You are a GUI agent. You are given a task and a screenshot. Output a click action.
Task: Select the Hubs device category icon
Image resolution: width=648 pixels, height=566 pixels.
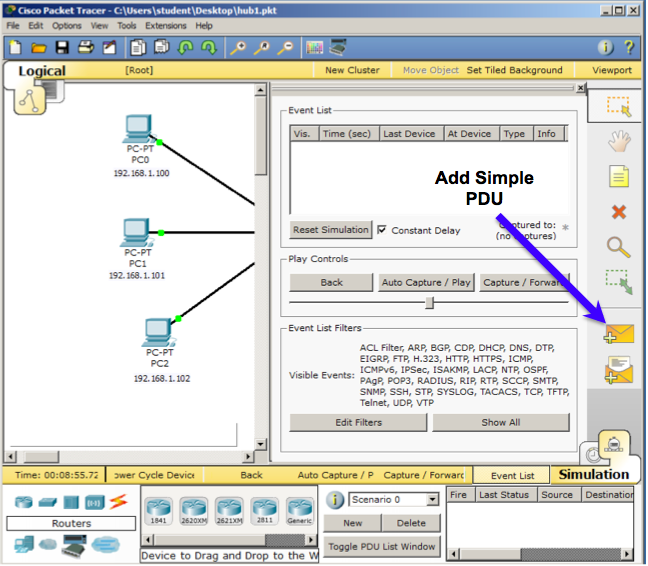71,502
